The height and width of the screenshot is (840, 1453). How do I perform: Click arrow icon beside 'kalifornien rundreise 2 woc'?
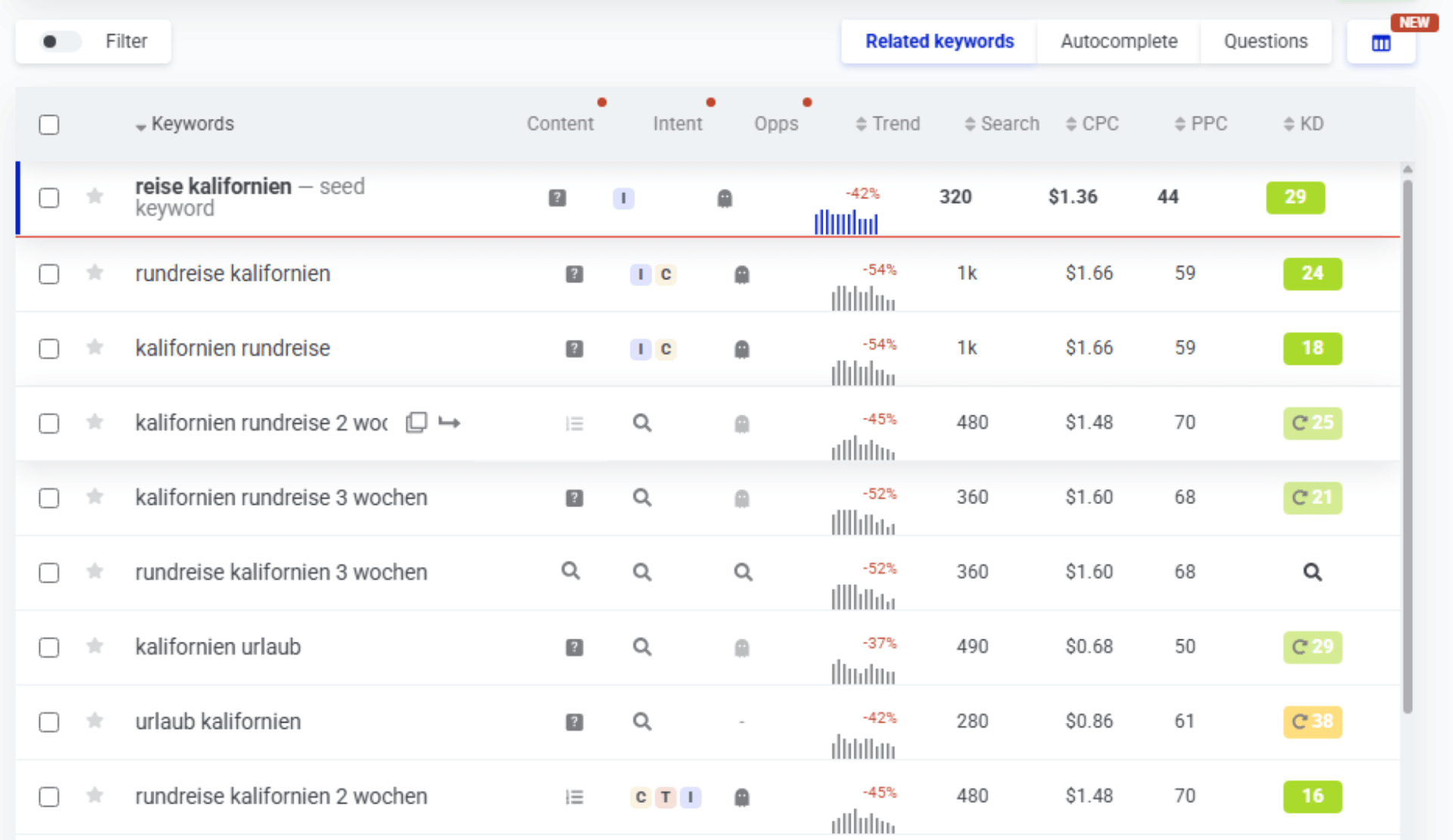(450, 422)
